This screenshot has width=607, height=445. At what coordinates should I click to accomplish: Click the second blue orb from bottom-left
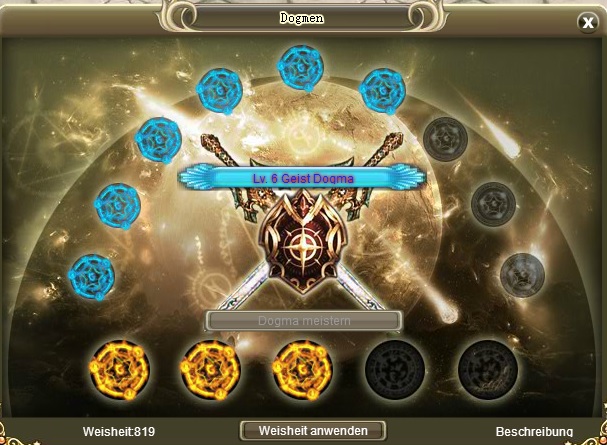118,206
